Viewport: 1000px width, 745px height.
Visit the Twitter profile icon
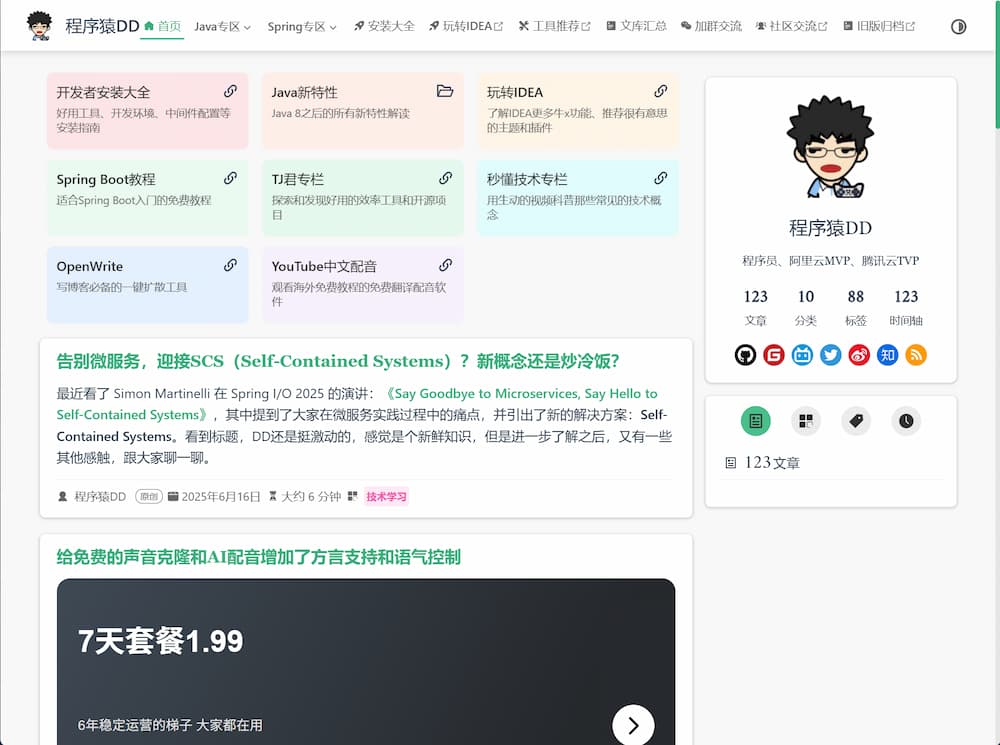(831, 355)
